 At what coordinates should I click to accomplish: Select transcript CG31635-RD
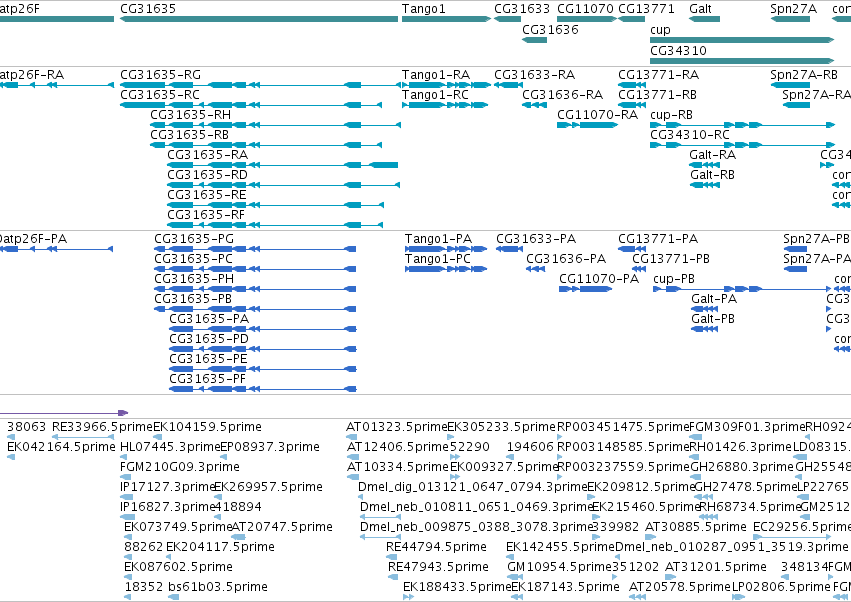(283, 185)
